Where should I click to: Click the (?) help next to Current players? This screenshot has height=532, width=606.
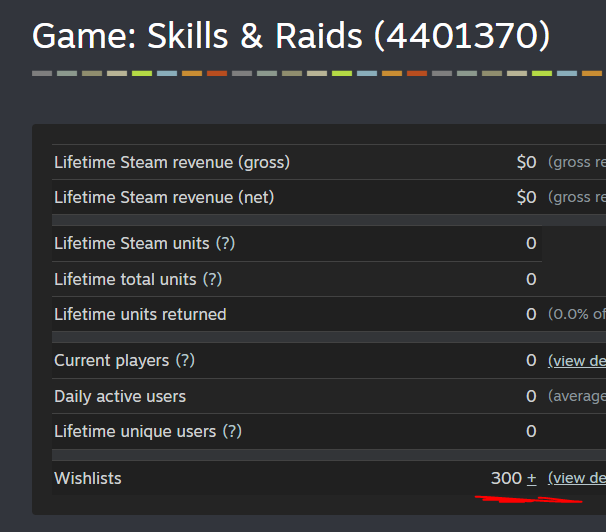(185, 360)
